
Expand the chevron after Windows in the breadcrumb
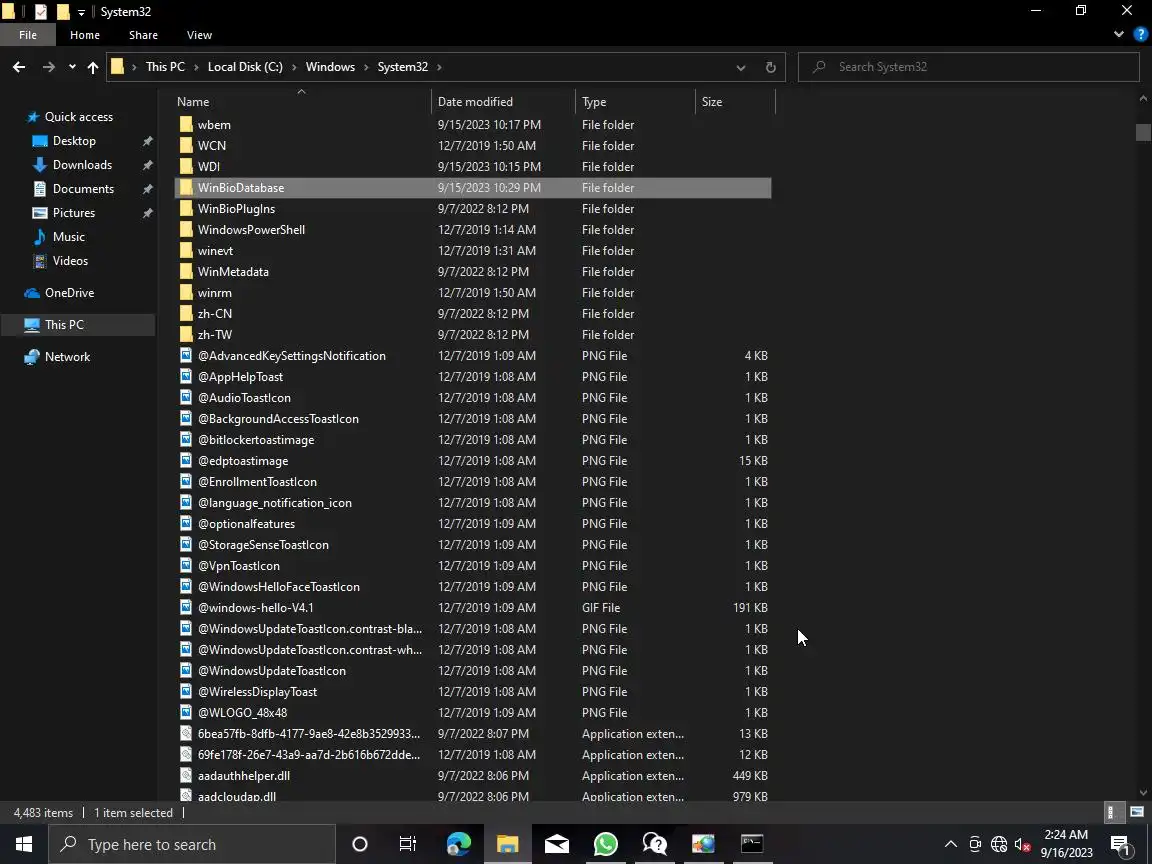click(367, 67)
